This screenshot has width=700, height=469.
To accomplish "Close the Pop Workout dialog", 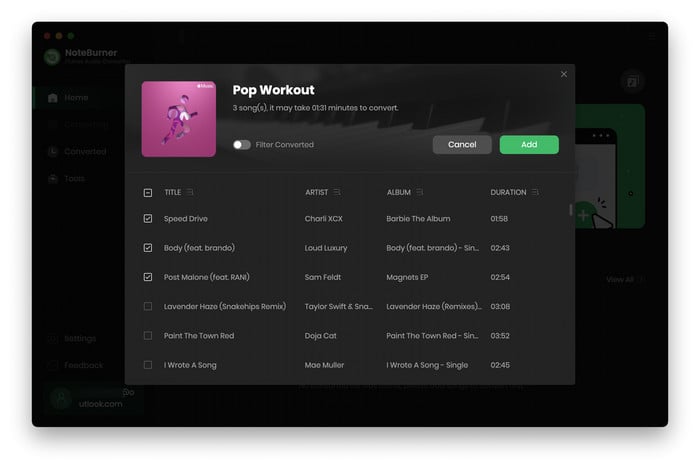I will [564, 74].
